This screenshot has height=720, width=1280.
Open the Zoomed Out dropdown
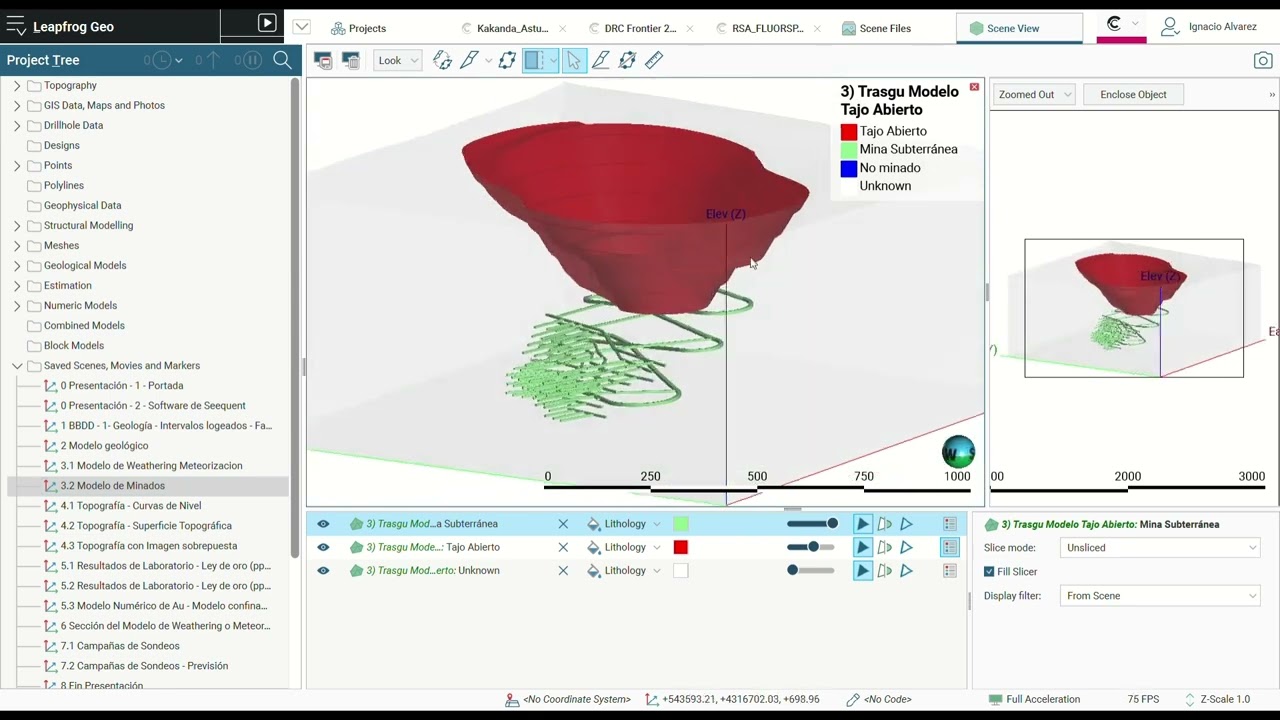point(1034,95)
